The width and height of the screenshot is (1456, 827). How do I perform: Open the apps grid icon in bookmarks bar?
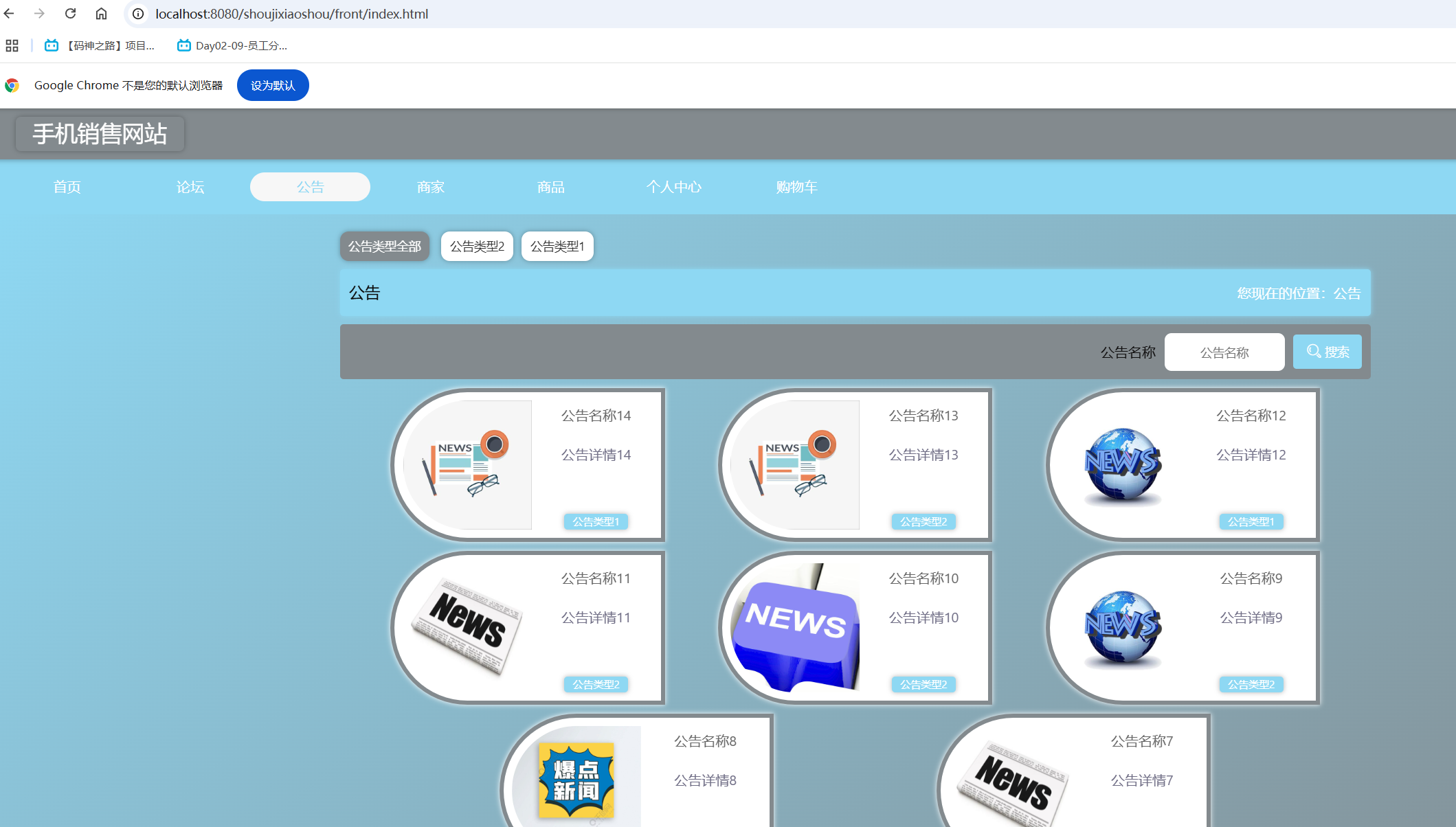(12, 46)
